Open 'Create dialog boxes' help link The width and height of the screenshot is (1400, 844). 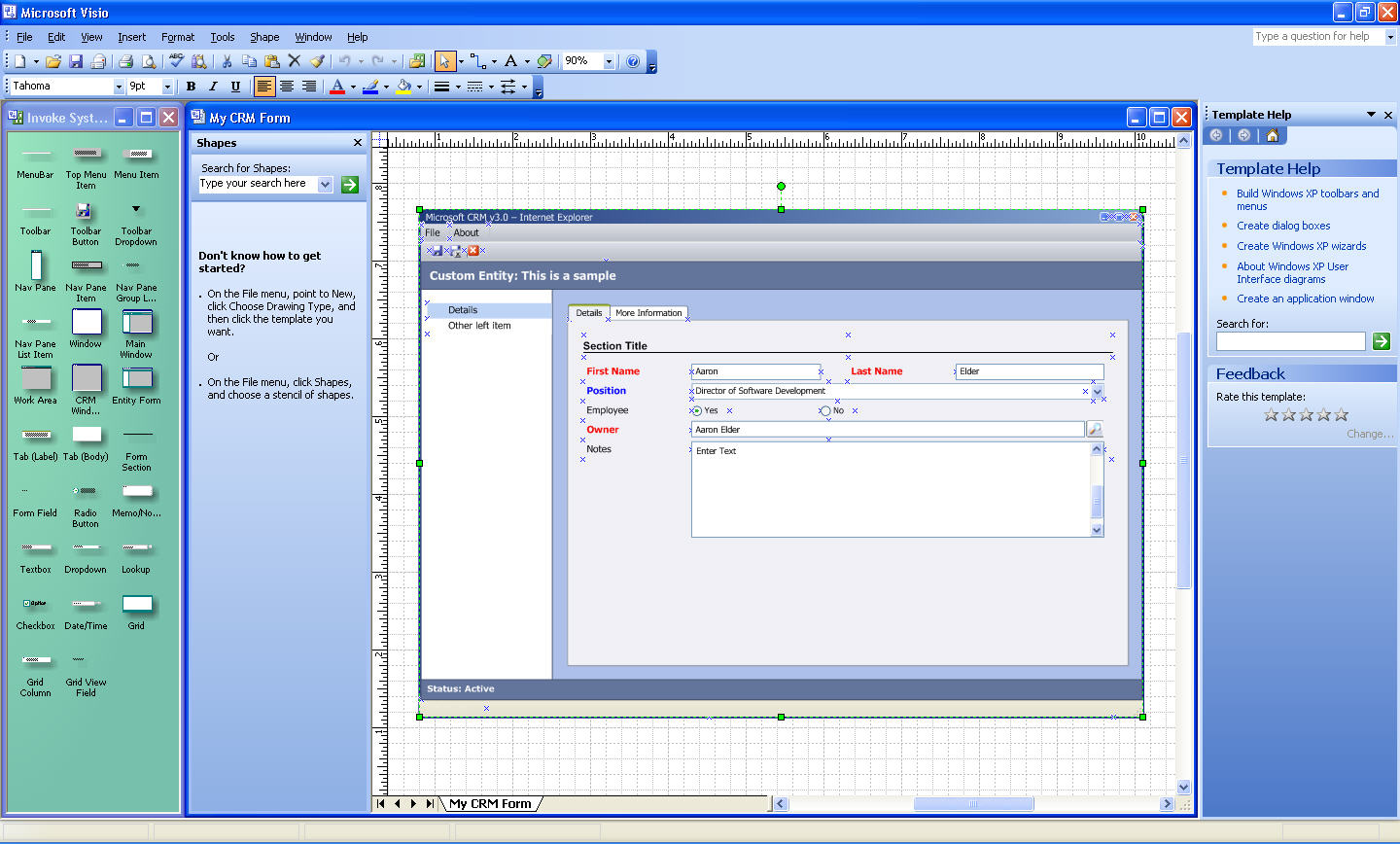1283,226
